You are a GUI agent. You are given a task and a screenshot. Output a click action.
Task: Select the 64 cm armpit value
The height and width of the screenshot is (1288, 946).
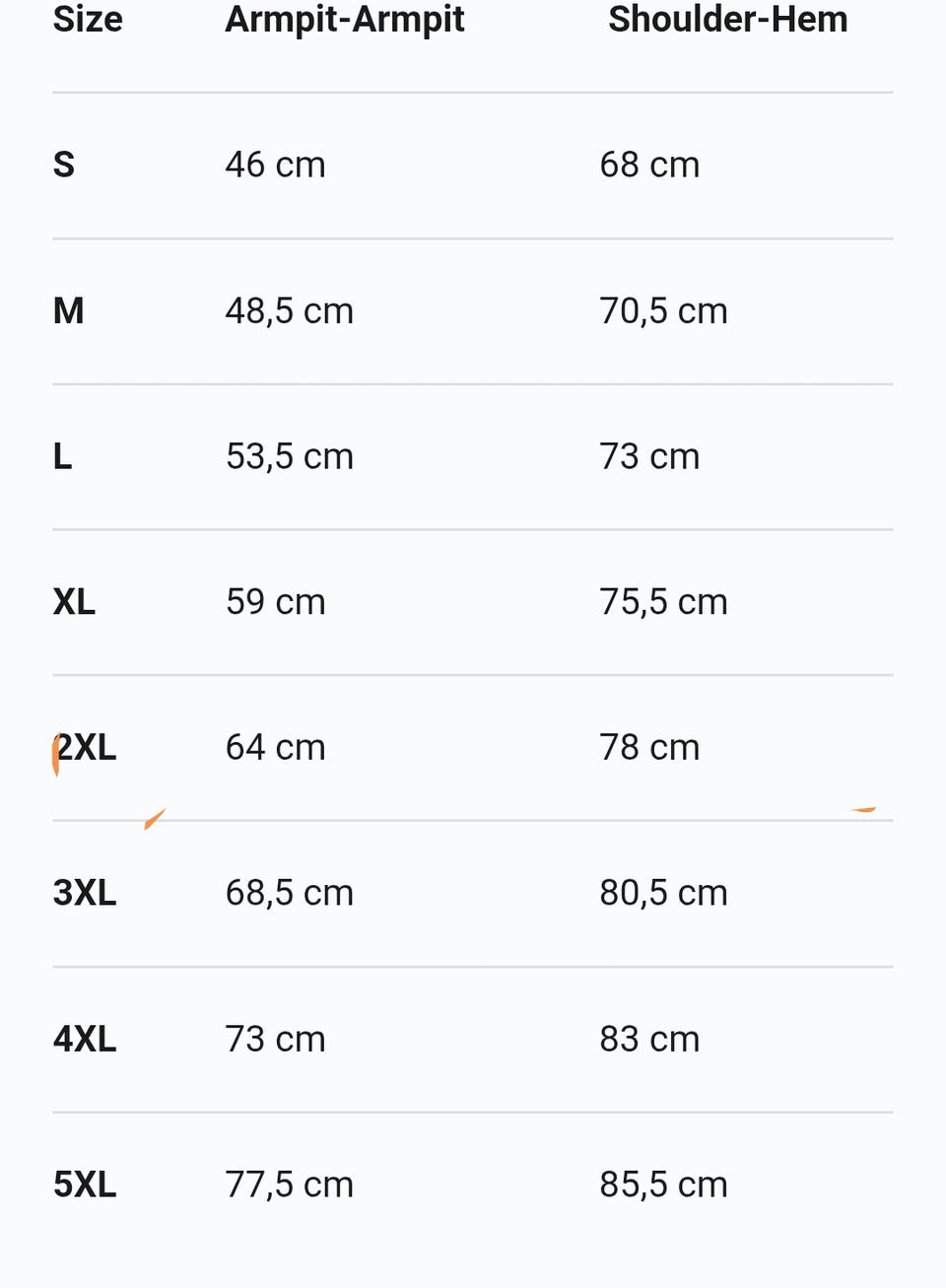(x=275, y=748)
